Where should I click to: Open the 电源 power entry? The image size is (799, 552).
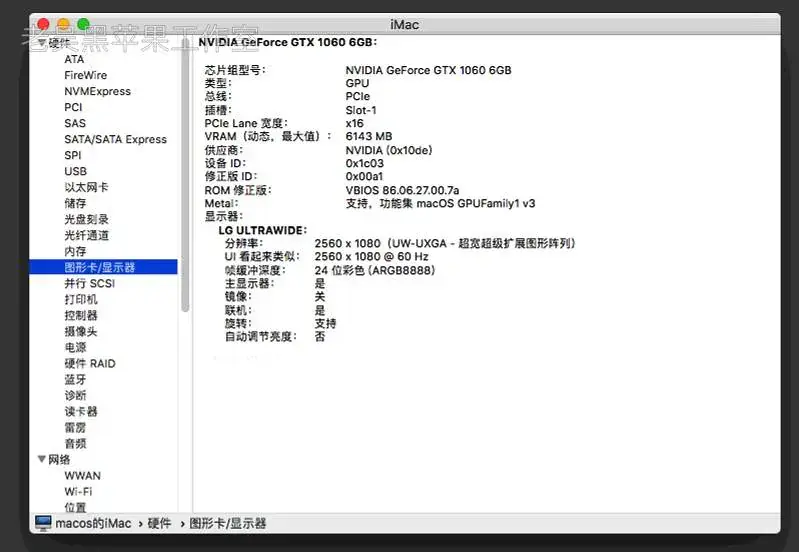click(x=75, y=347)
